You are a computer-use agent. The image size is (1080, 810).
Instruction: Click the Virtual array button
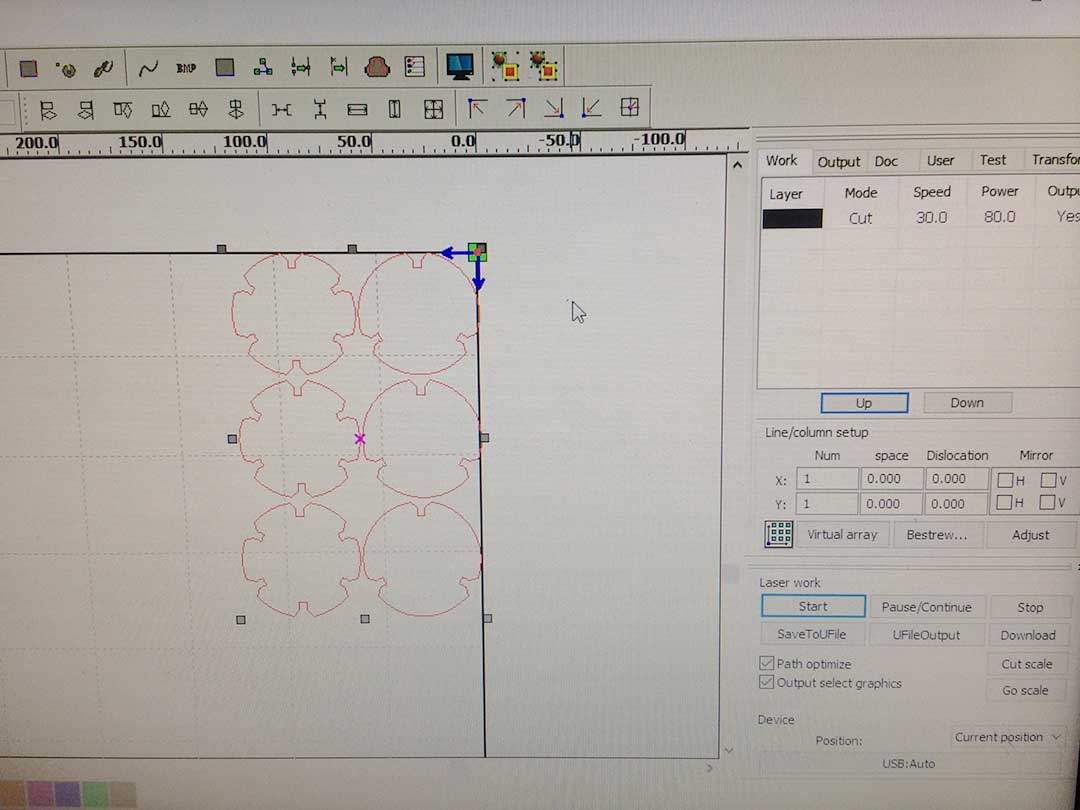coord(842,534)
